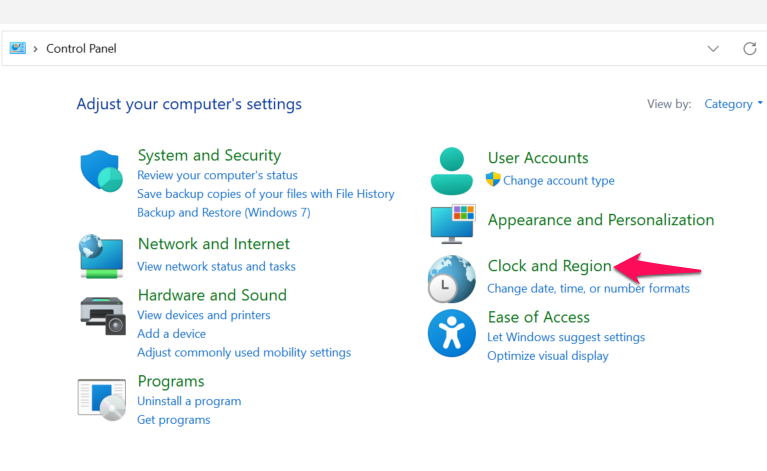Image resolution: width=767 pixels, height=471 pixels.
Task: Click View devices and printers
Action: pos(203,315)
